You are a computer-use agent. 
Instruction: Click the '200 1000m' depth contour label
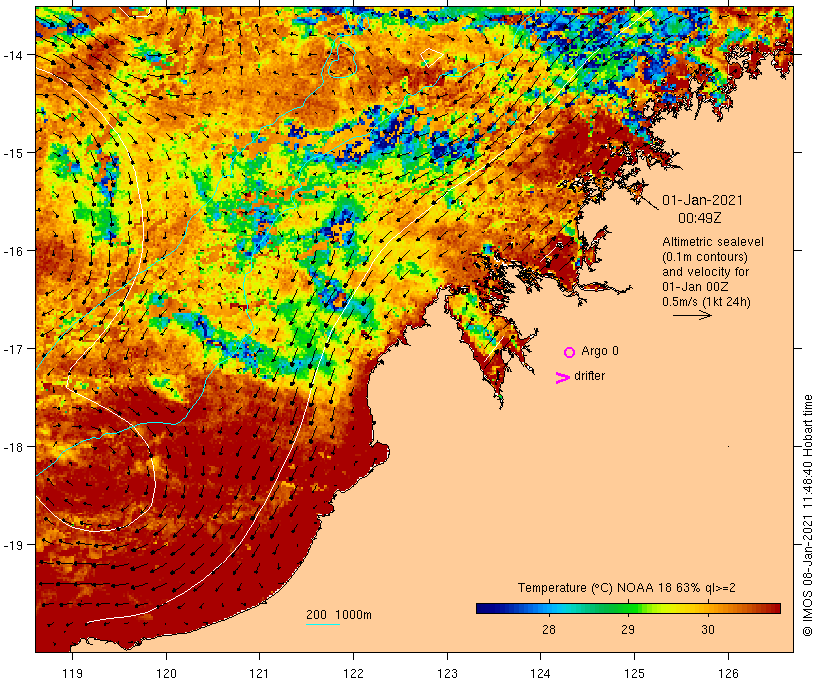coord(339,615)
